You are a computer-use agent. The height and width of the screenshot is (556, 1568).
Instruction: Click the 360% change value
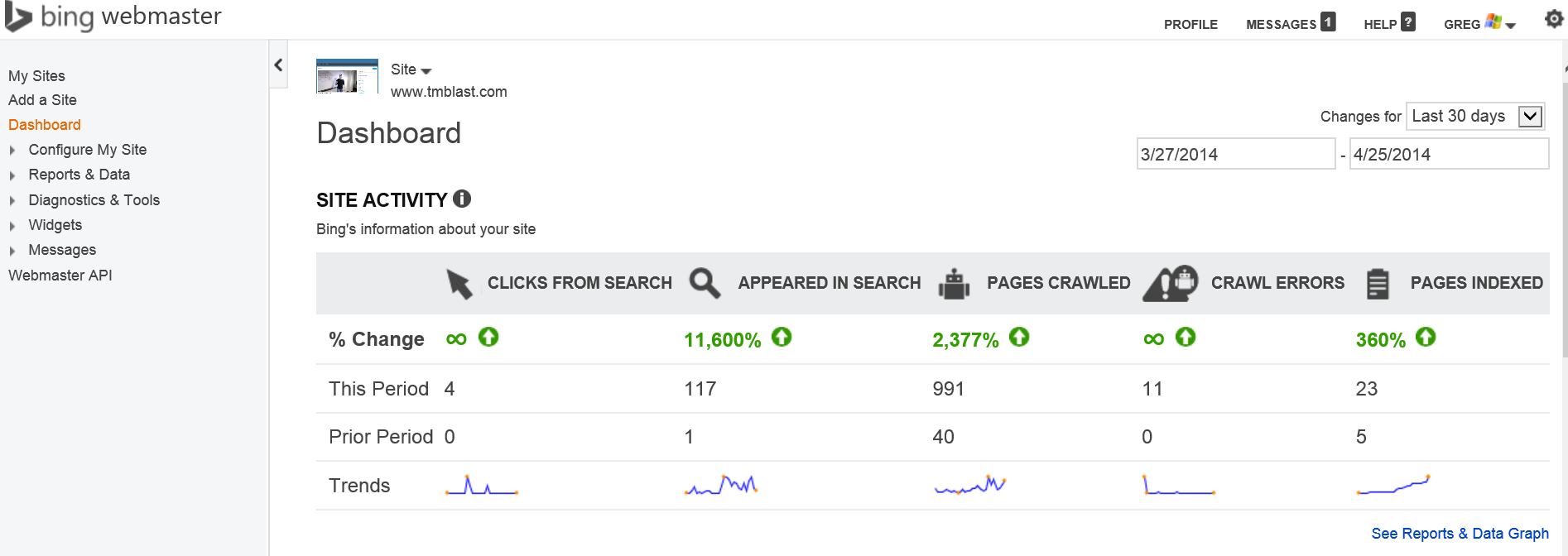click(x=1380, y=340)
